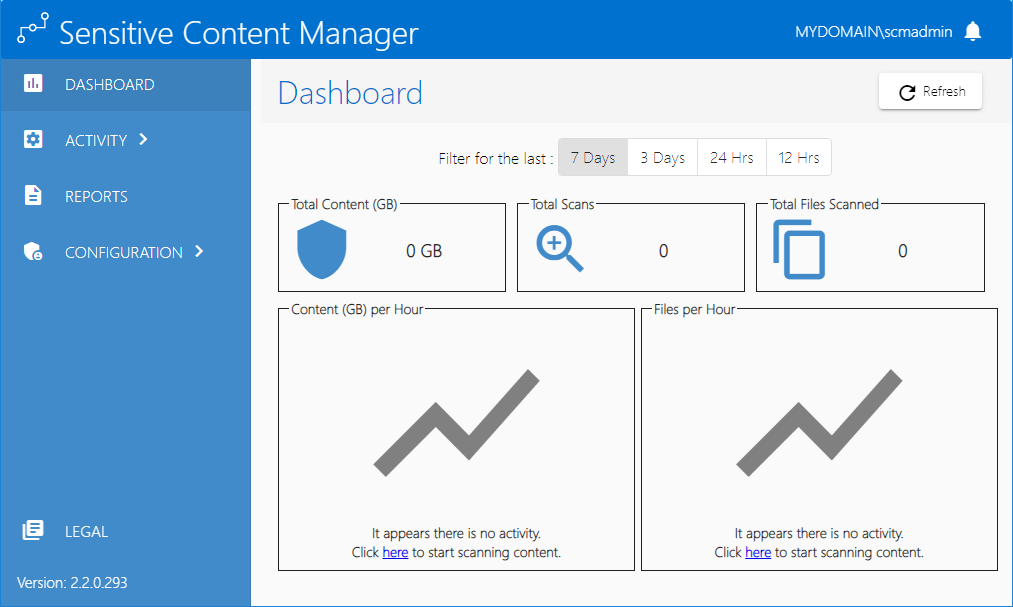1013x607 pixels.
Task: Click the 'Total Files Scanned' panel title
Action: click(x=824, y=205)
